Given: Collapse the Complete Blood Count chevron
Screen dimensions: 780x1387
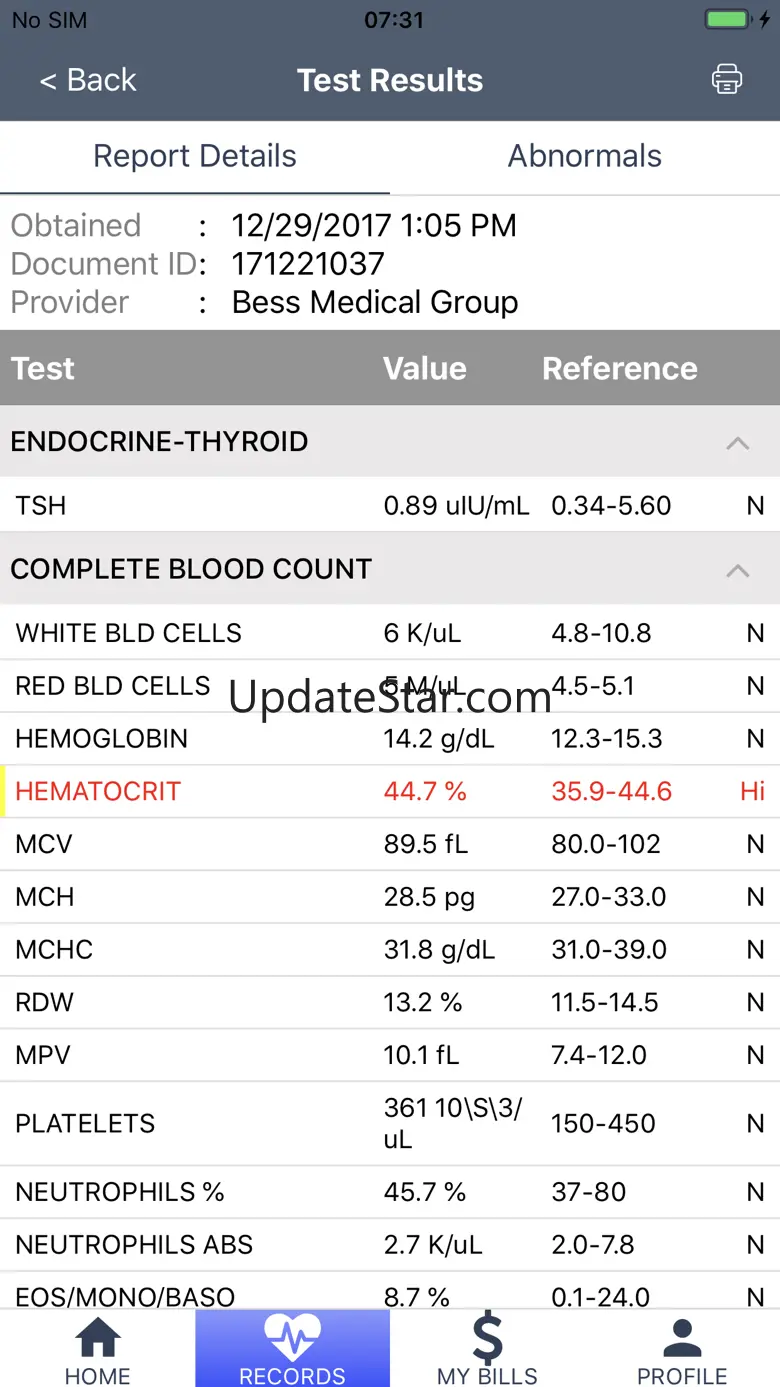Looking at the screenshot, I should point(737,570).
